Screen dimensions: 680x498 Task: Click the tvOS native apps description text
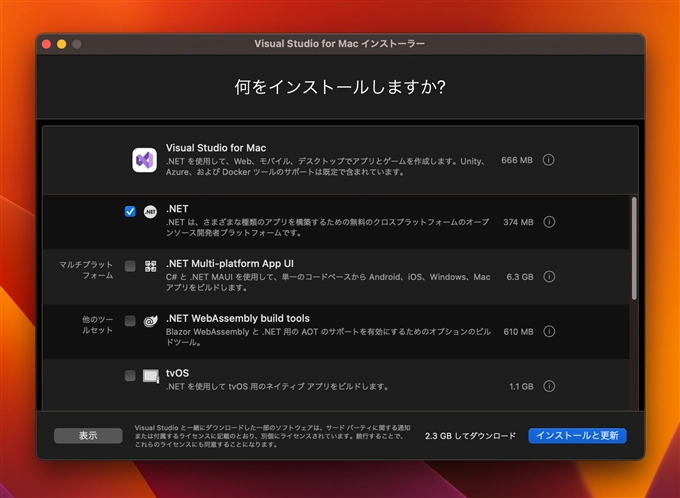tap(277, 386)
